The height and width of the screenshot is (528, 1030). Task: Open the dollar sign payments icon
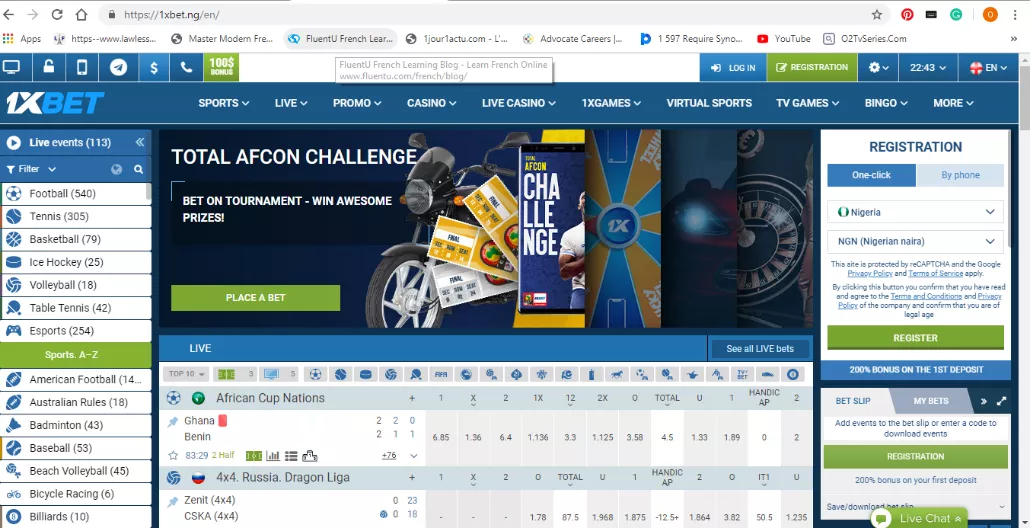[x=154, y=67]
